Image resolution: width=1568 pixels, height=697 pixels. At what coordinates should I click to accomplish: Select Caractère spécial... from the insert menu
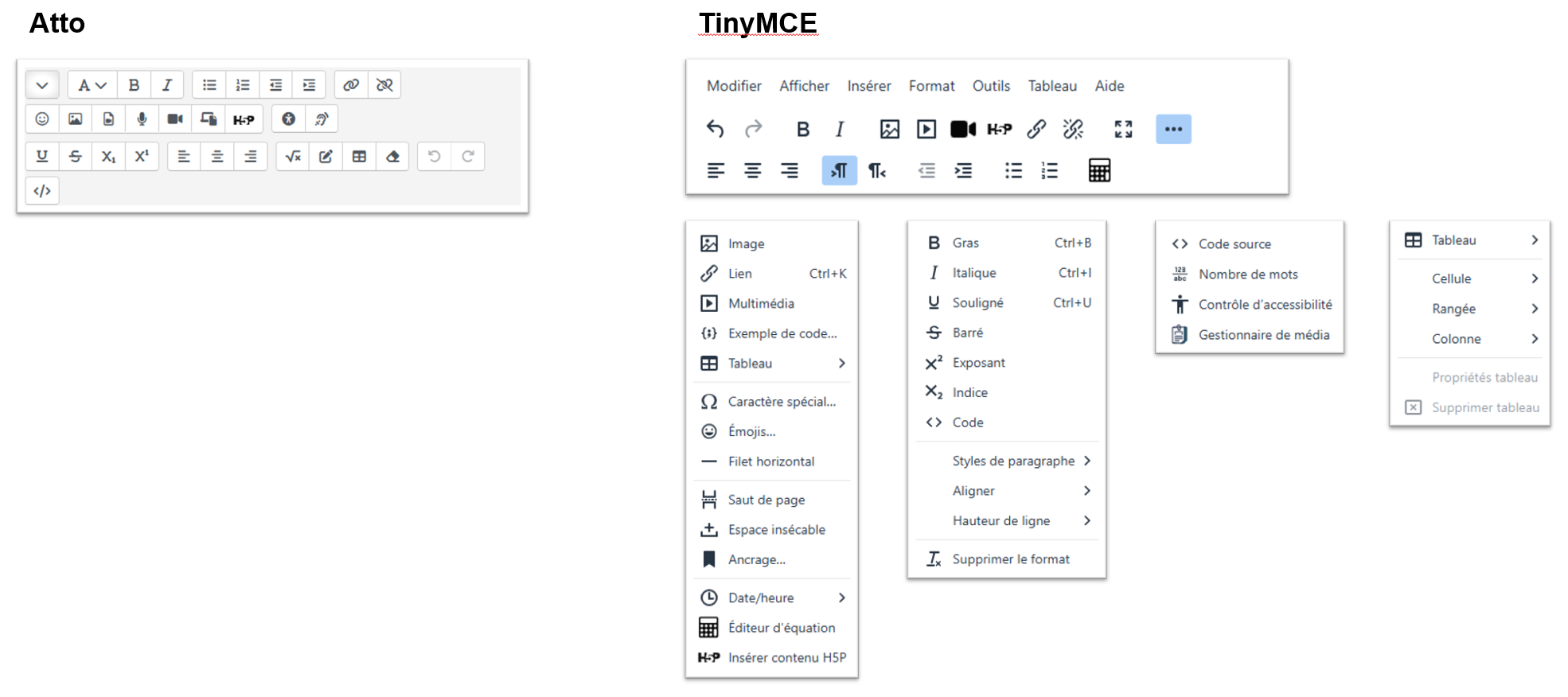point(782,402)
